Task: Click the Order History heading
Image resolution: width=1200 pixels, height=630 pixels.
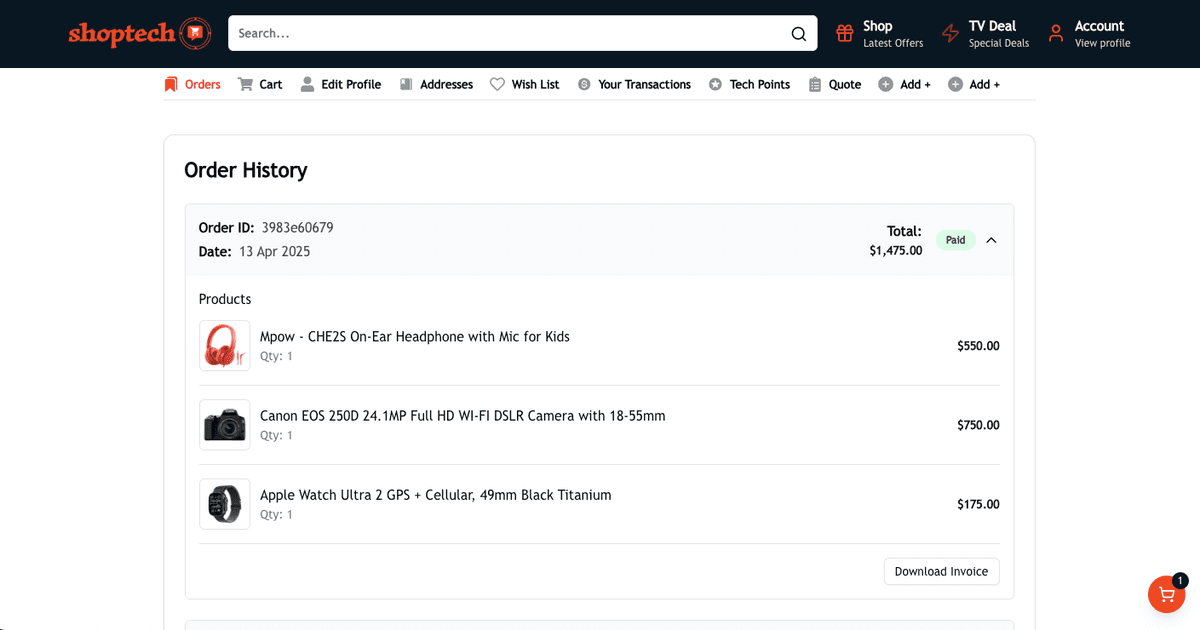Action: [246, 170]
